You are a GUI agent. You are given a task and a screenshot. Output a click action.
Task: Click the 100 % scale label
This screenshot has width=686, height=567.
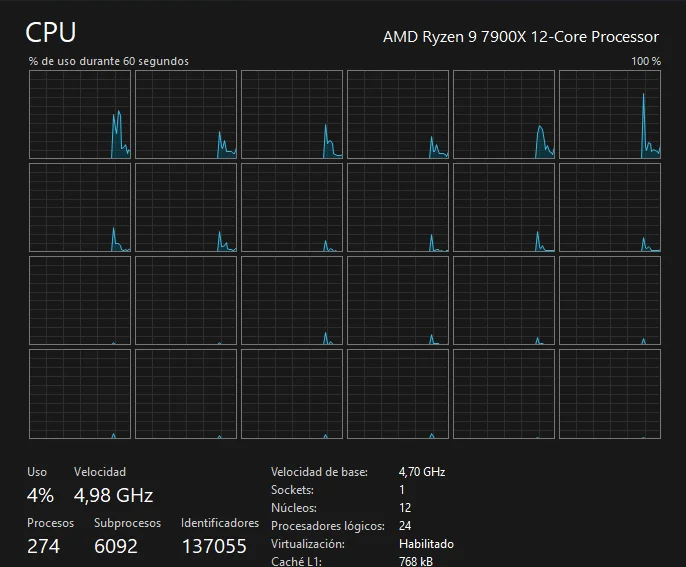[646, 61]
